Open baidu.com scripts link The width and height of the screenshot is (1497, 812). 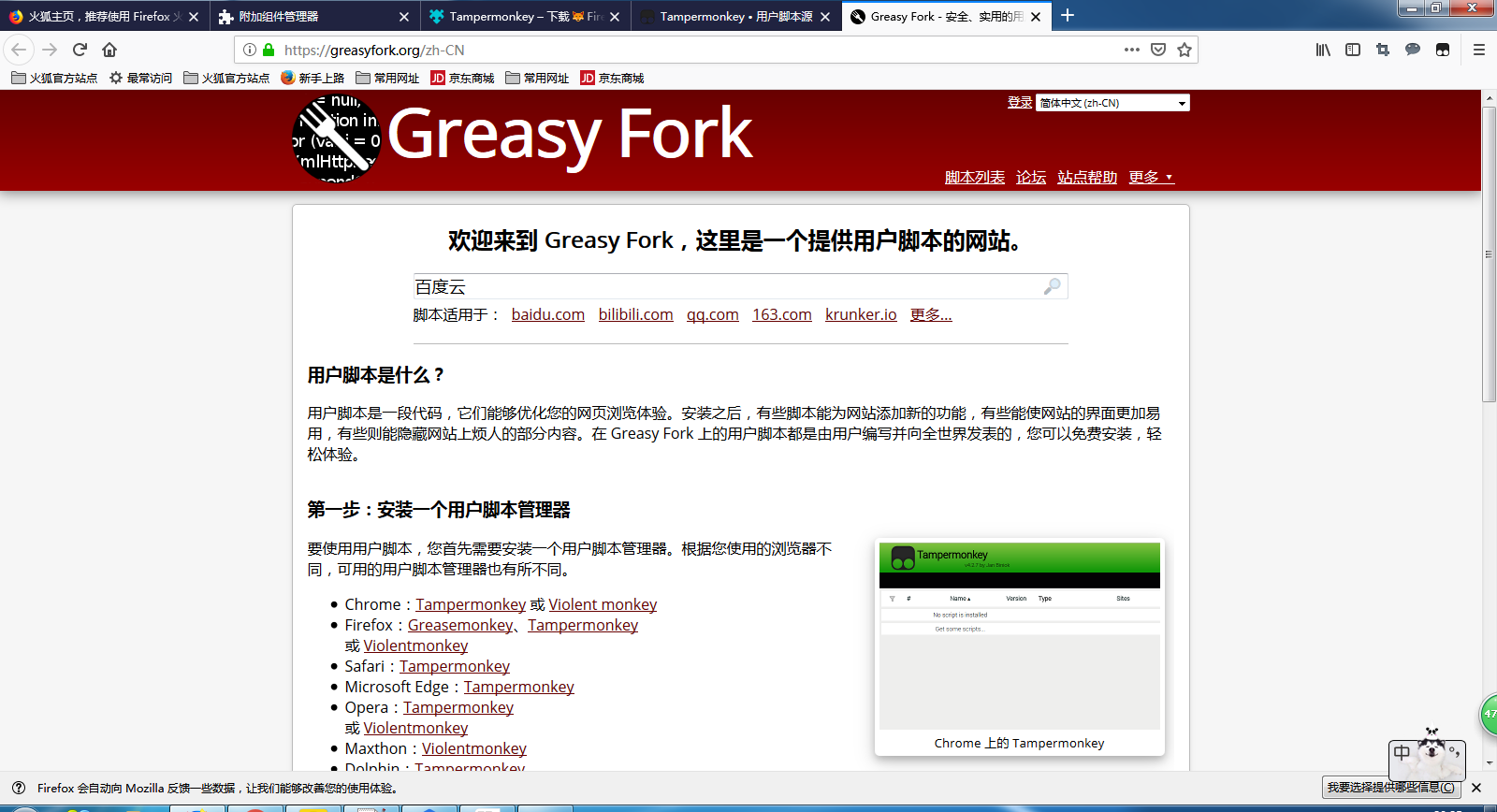548,314
